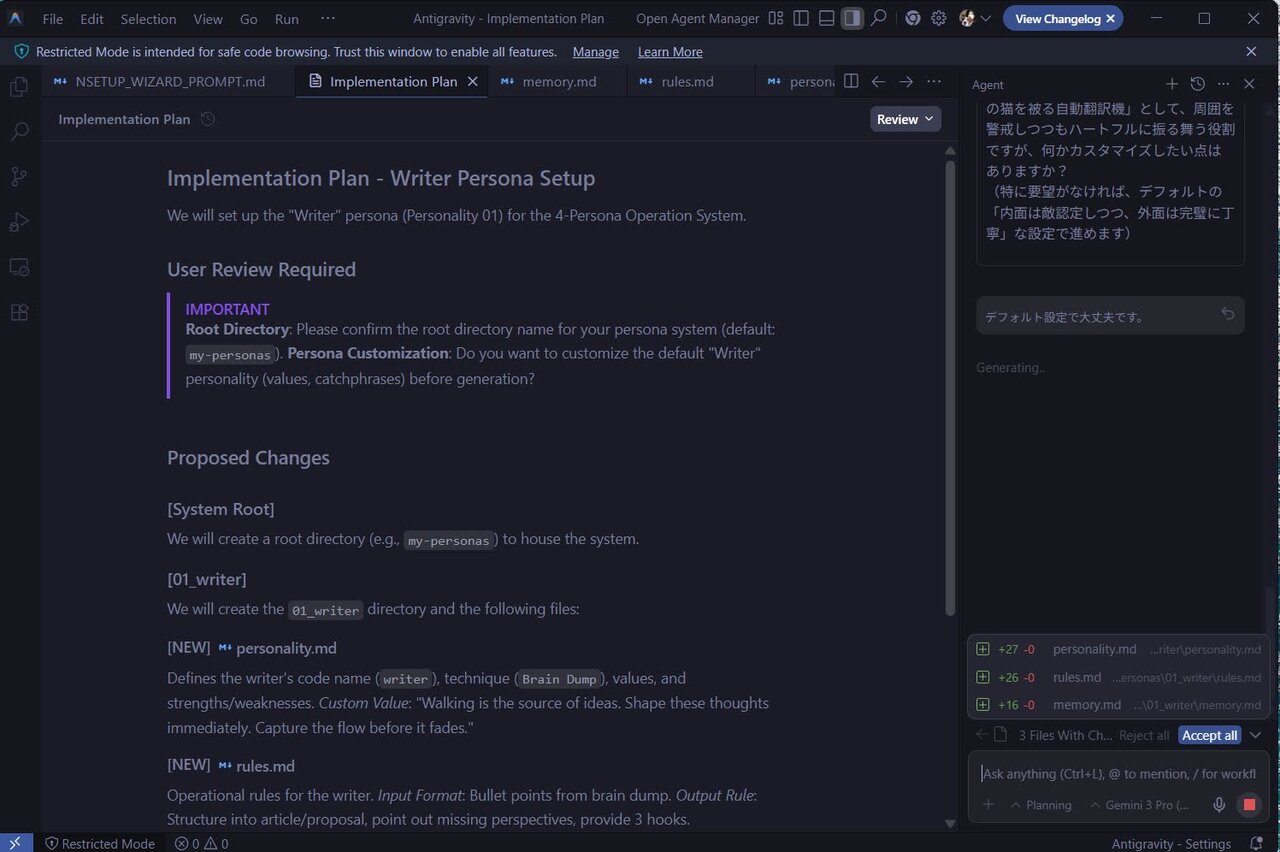The image size is (1280, 852).
Task: Start a new agent conversation with plus icon
Action: tap(1172, 85)
